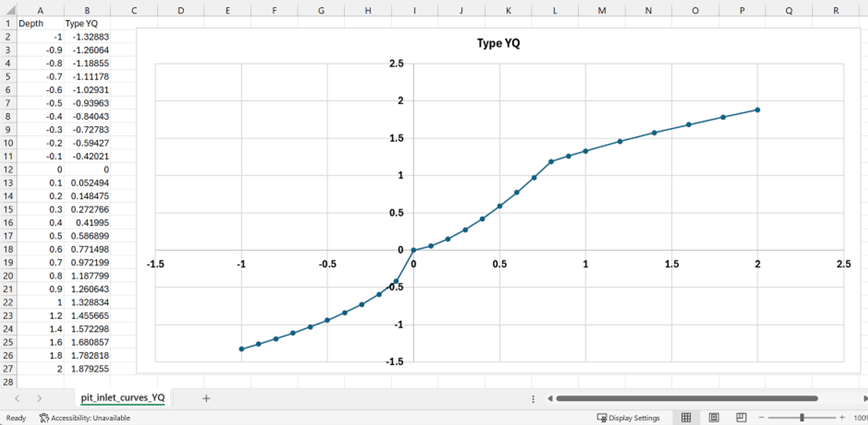Click the Normal view icon
Screen dimensions: 868x425
tap(686, 417)
